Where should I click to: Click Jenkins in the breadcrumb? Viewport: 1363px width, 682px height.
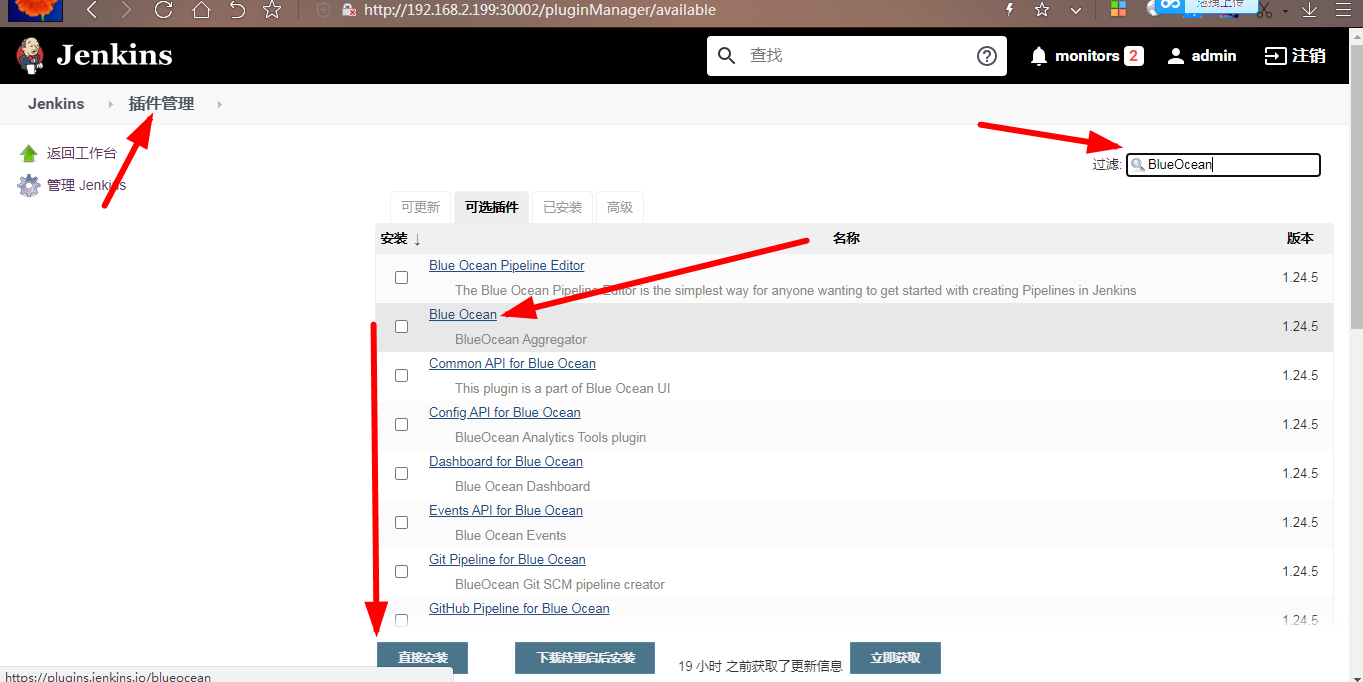coord(56,104)
